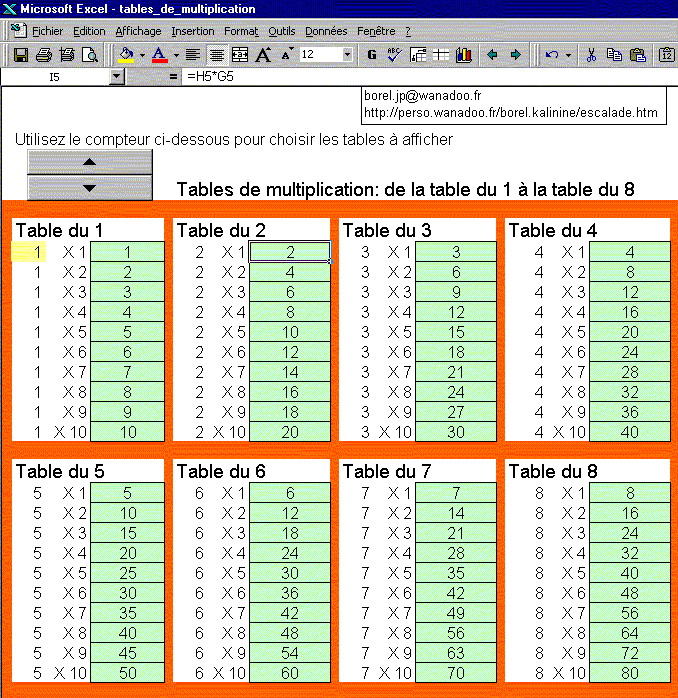Run the spell check ABC icon

pos(394,55)
